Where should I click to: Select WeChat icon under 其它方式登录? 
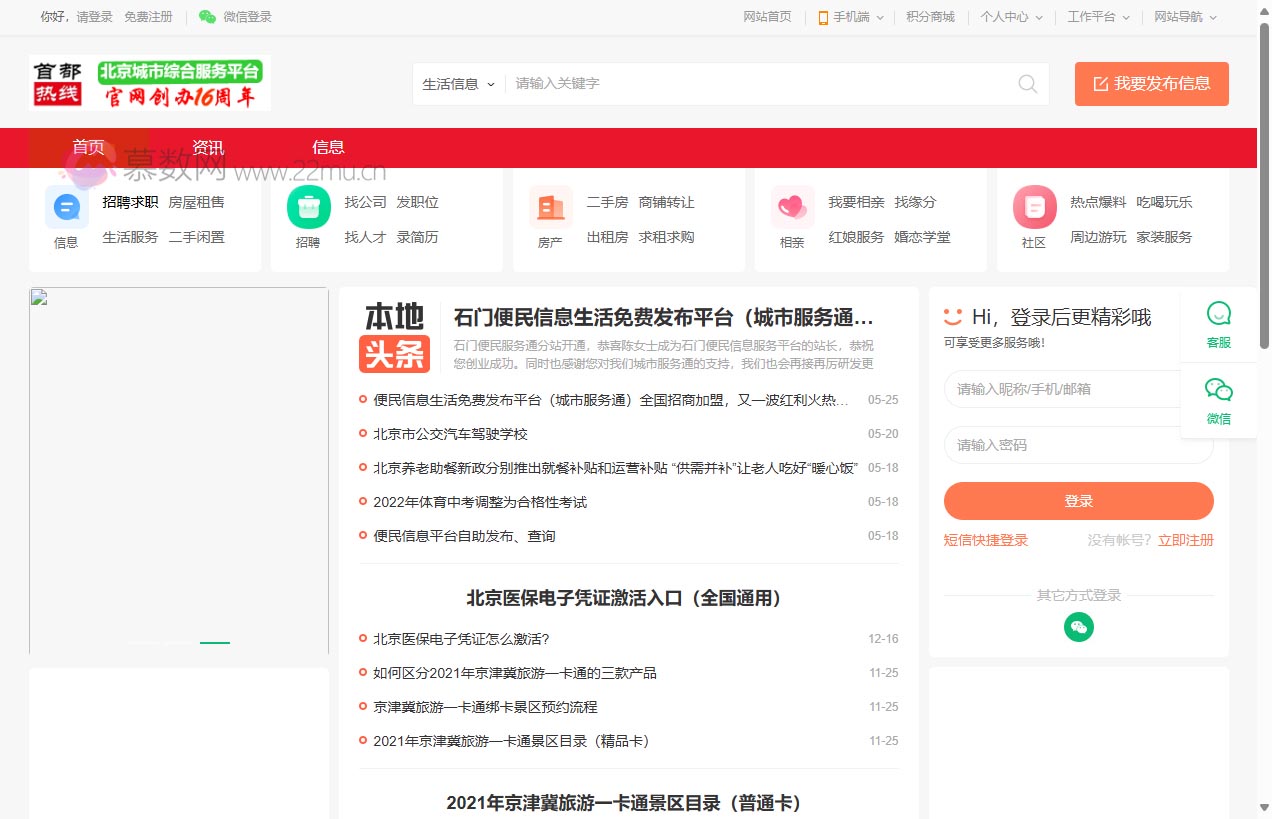point(1078,627)
